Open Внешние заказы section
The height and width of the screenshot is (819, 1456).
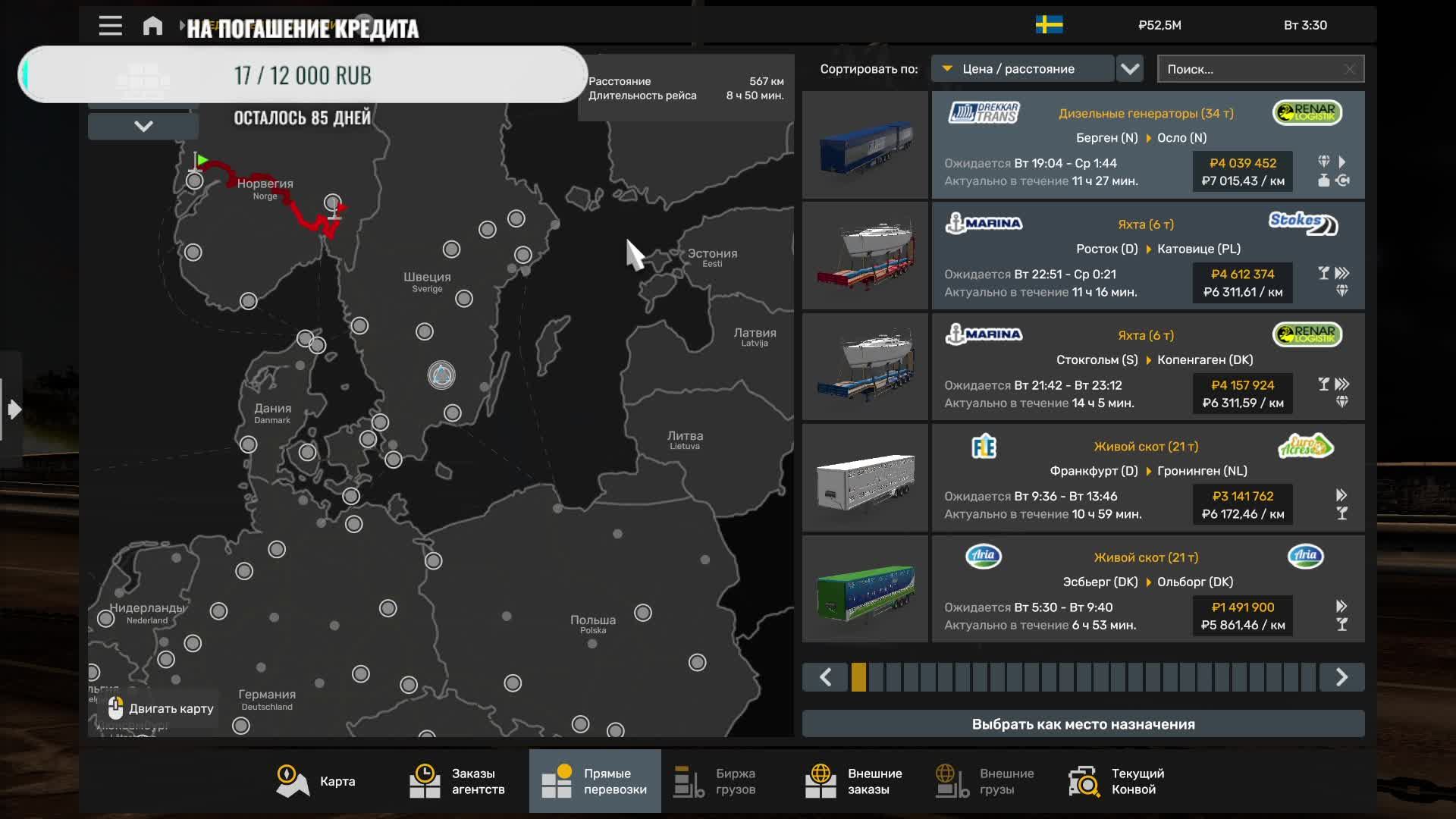click(x=853, y=781)
